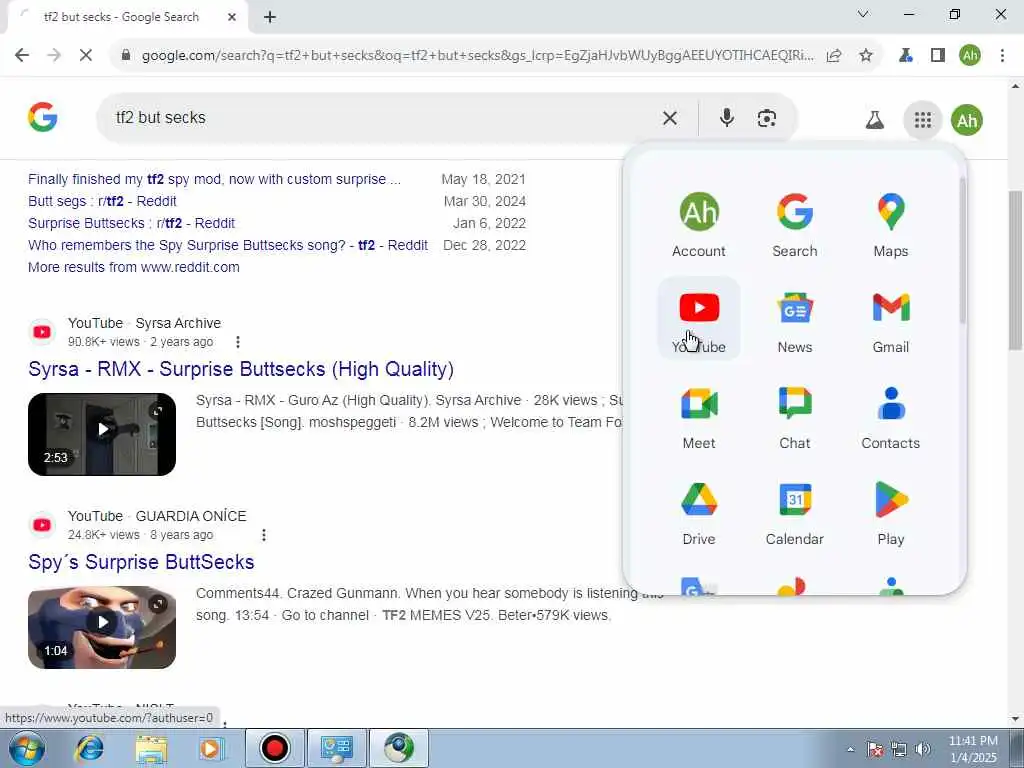The image size is (1024, 768).
Task: Open 'Surprise Buttsecks : r/tf2' Reddit link
Action: [x=131, y=223]
